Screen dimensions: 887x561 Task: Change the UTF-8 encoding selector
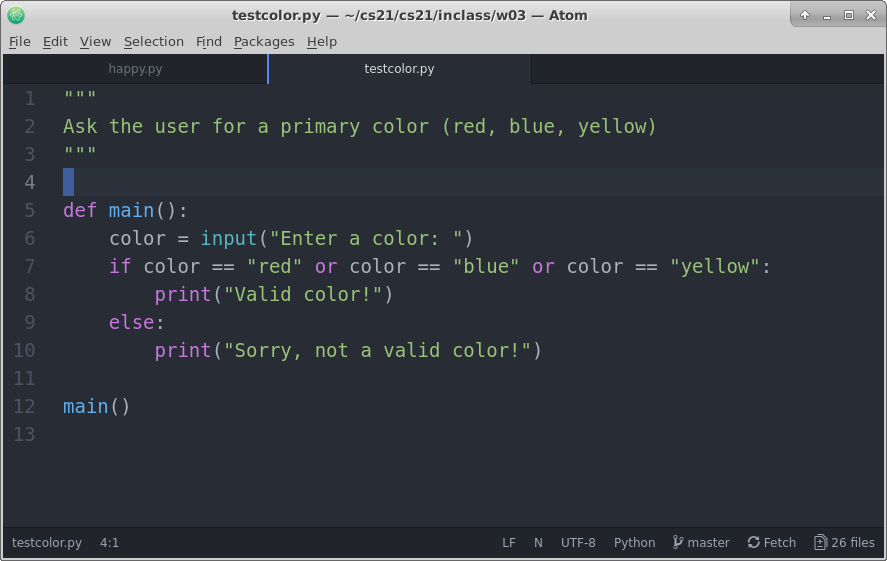[x=578, y=542]
